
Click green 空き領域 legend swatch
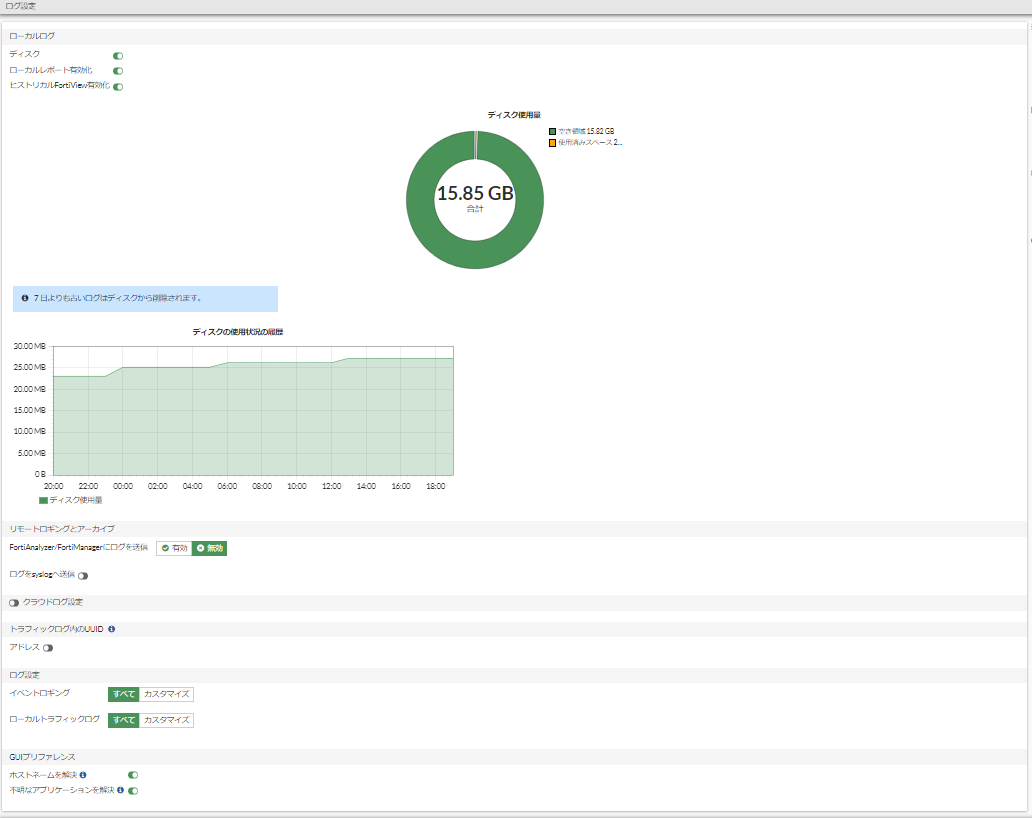point(552,132)
